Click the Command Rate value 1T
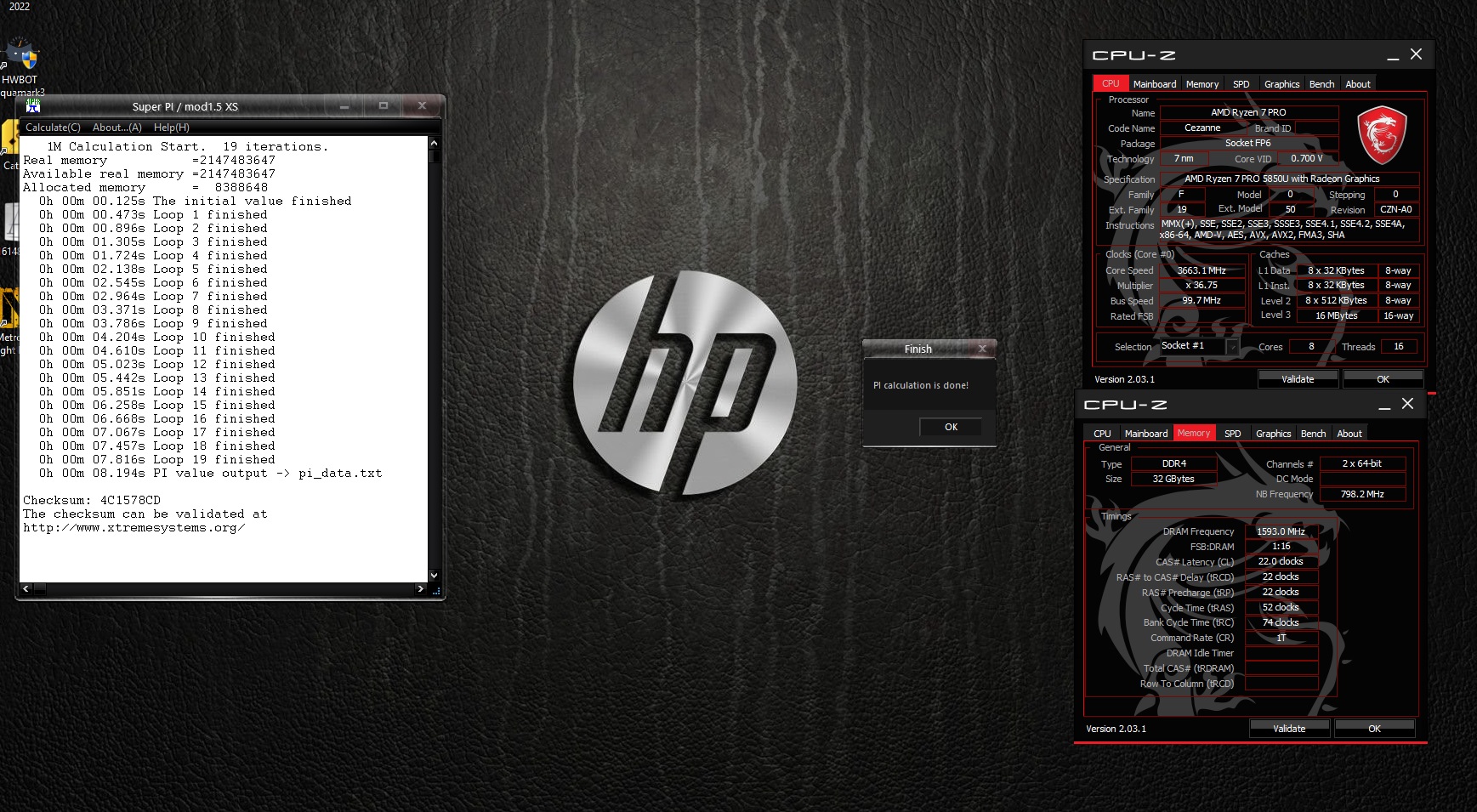This screenshot has width=1477, height=812. (x=1281, y=638)
